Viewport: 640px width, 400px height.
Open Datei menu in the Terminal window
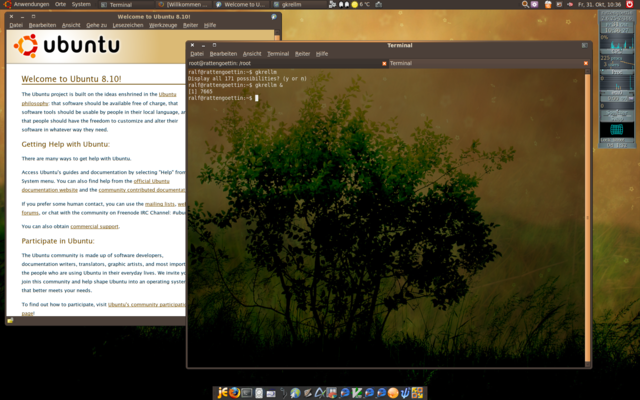click(x=197, y=54)
